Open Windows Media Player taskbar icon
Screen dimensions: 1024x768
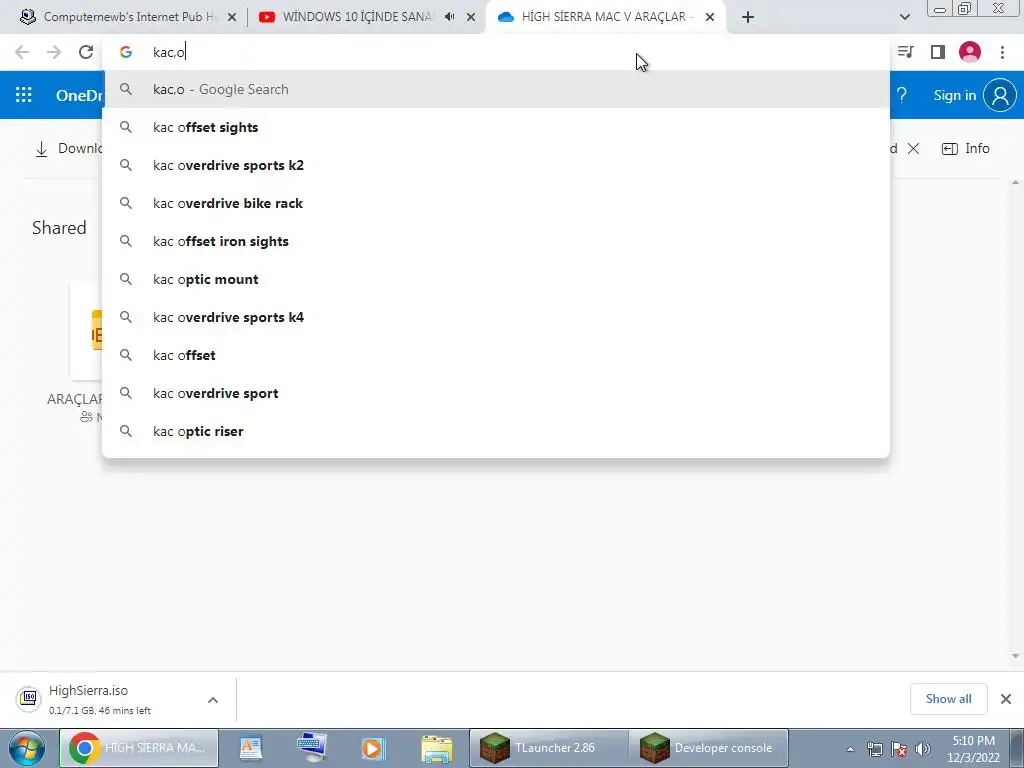coord(373,748)
